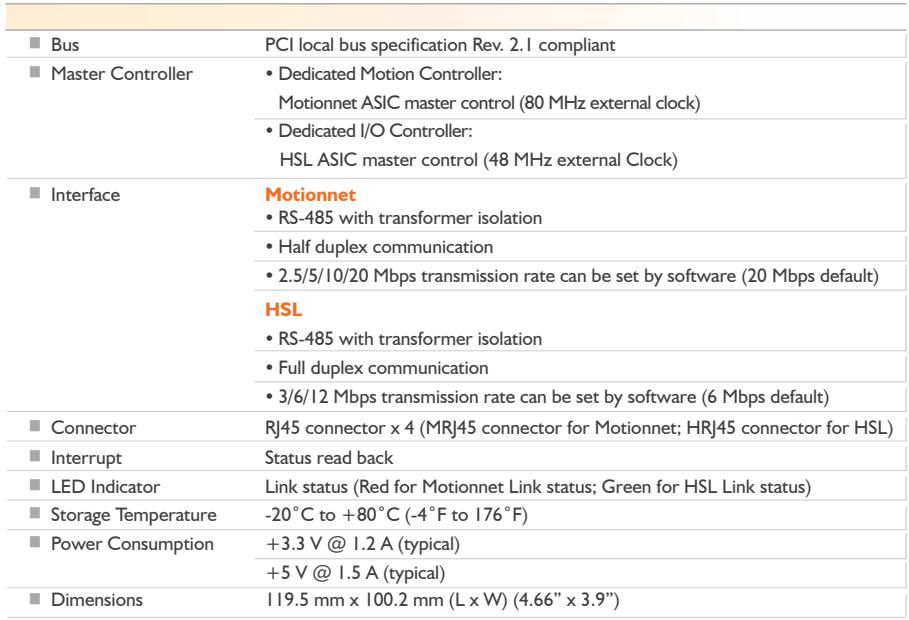The height and width of the screenshot is (620, 909).
Task: Click the Dedicated Motion Controller line
Action: tap(384, 74)
